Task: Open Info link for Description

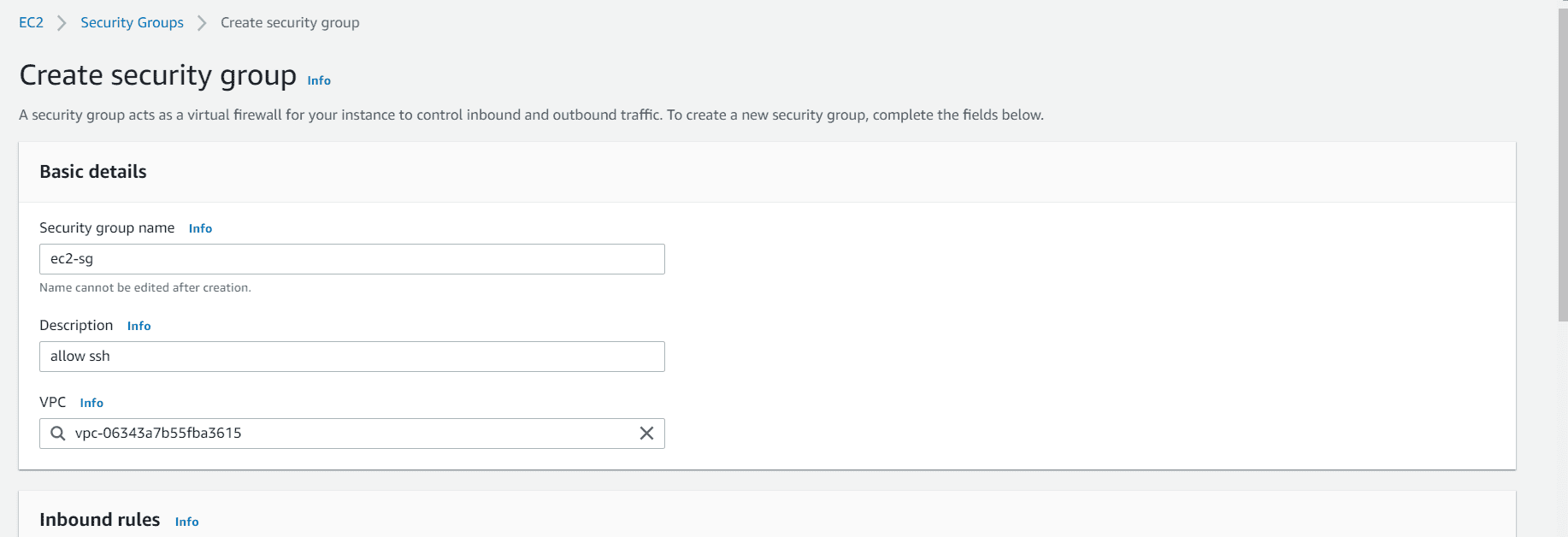Action: pos(139,326)
